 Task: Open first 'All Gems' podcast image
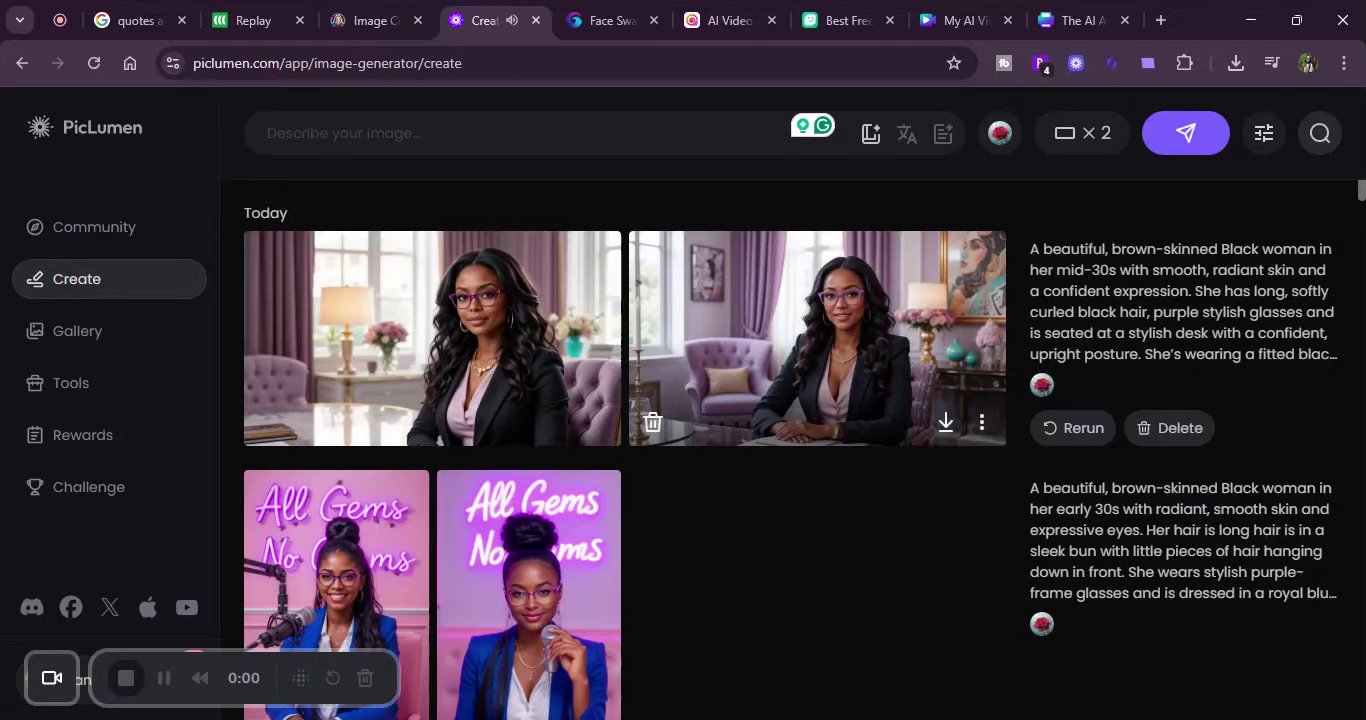(x=336, y=595)
